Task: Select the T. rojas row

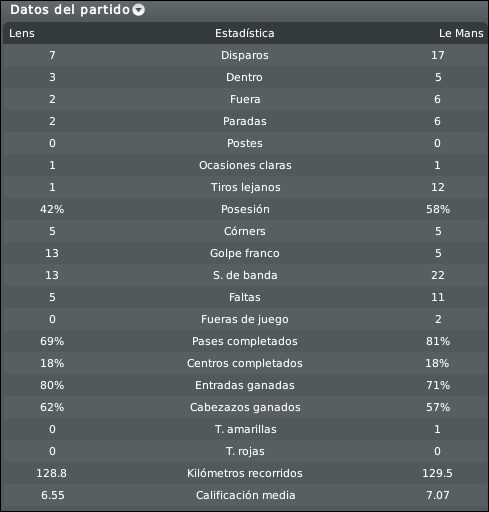Action: coord(245,451)
